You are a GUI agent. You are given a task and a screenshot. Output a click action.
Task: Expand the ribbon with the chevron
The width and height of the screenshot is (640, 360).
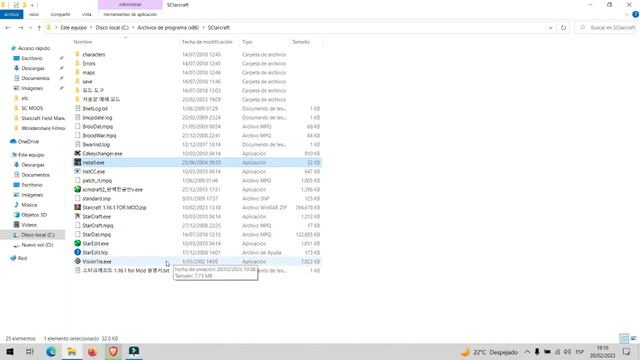tap(627, 14)
